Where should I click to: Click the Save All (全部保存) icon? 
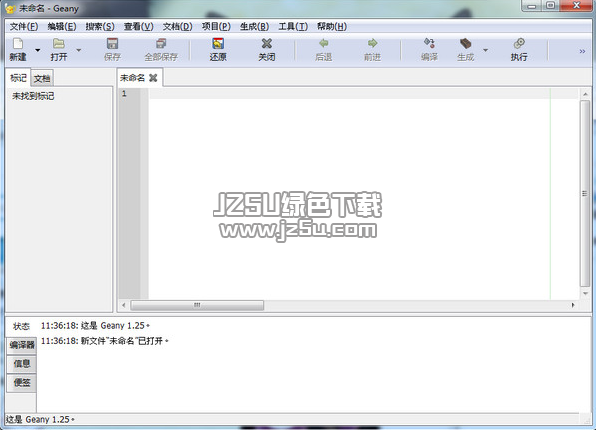pos(161,44)
